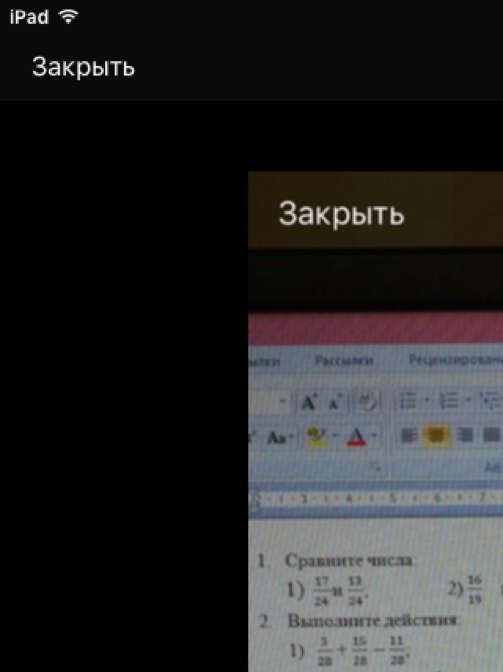Viewport: 503px width, 672px height.
Task: Click the grow font (large A) icon
Action: (309, 403)
